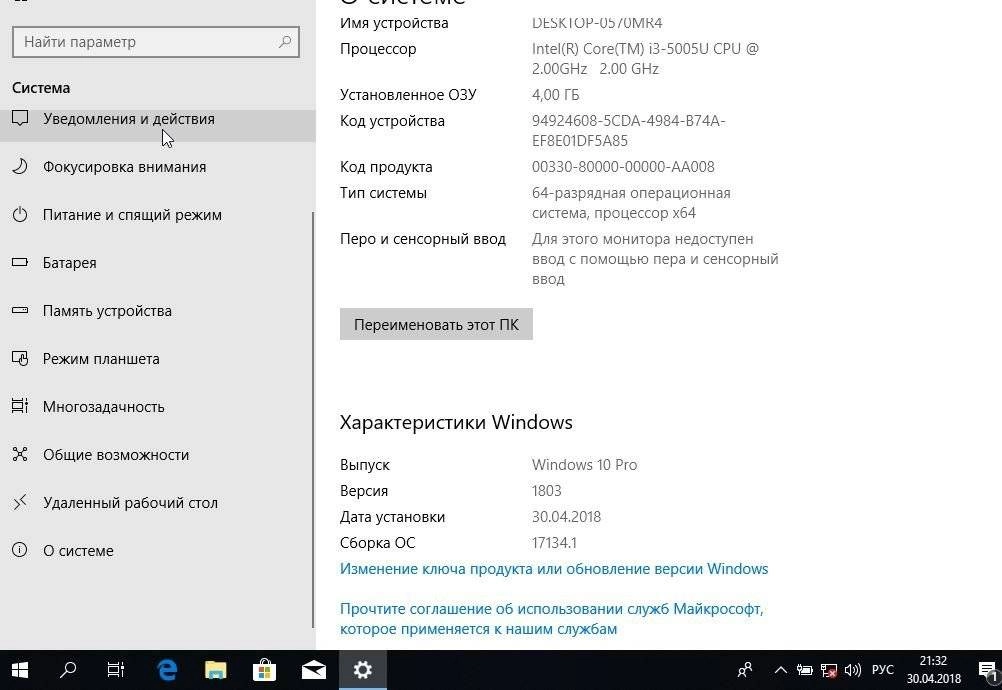Click the Код продукта label
Image resolution: width=1002 pixels, height=690 pixels.
pos(386,167)
